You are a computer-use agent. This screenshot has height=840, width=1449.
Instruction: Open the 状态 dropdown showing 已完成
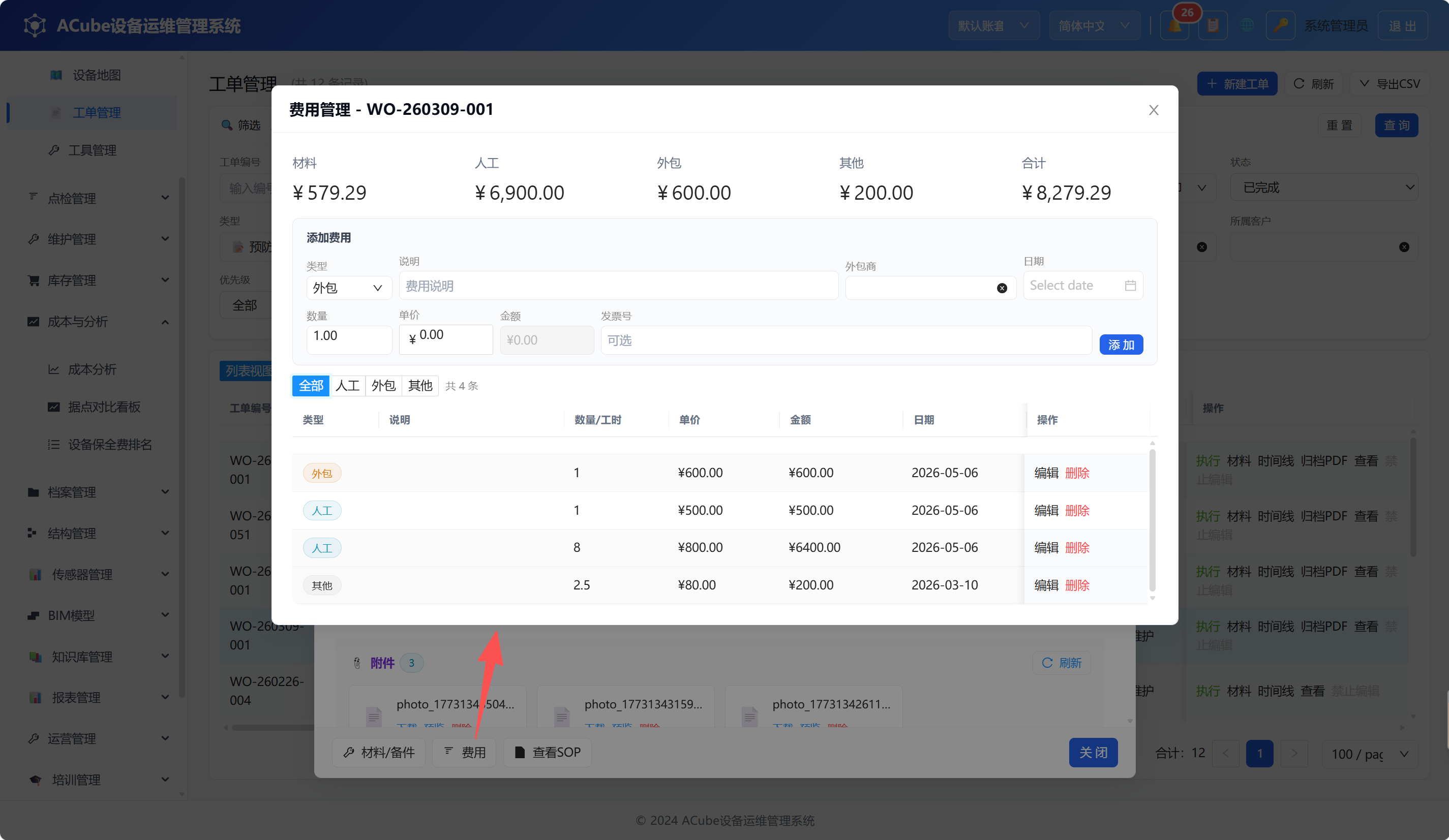(1323, 188)
